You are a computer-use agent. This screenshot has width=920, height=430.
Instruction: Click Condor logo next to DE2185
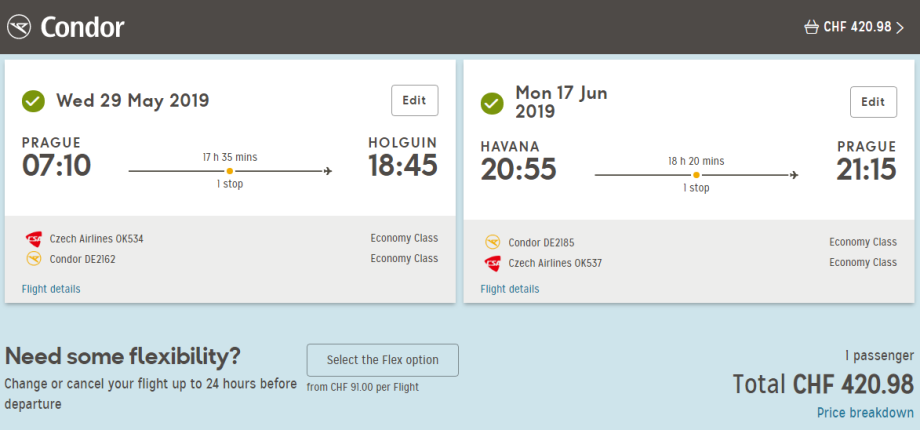[492, 242]
